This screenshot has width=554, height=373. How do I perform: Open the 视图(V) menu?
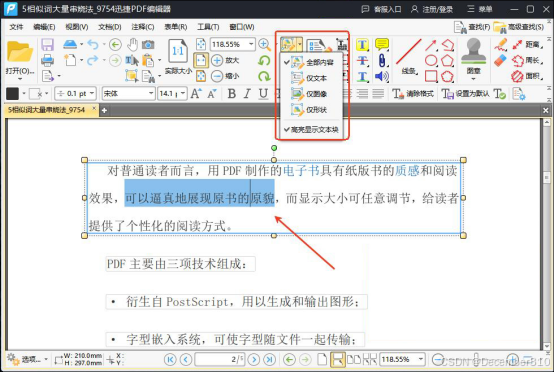(x=77, y=27)
